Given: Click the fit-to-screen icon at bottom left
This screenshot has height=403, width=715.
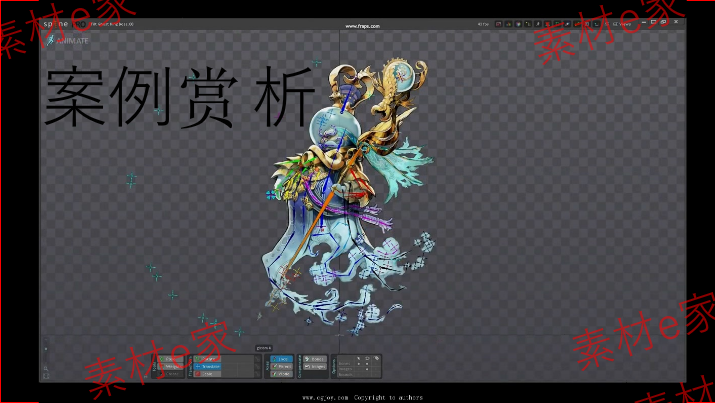Looking at the screenshot, I should [x=46, y=376].
